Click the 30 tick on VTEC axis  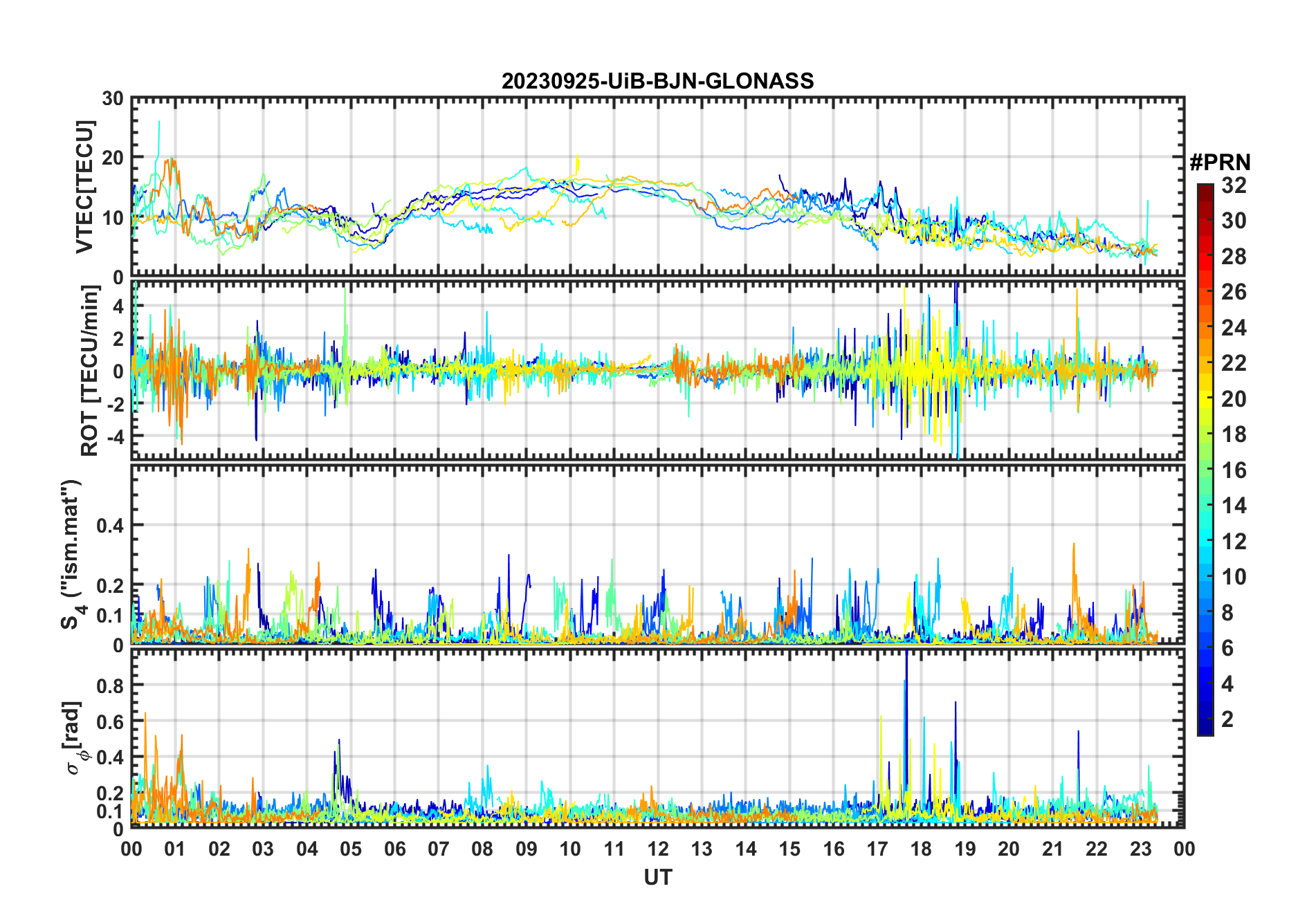pos(113,99)
